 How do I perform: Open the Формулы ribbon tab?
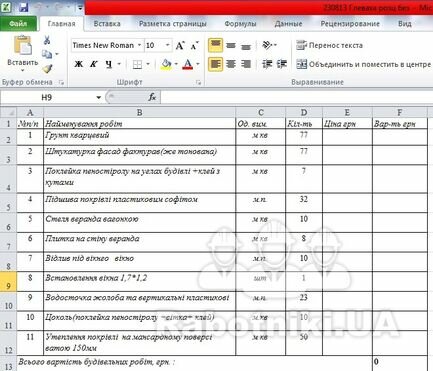tap(240, 24)
